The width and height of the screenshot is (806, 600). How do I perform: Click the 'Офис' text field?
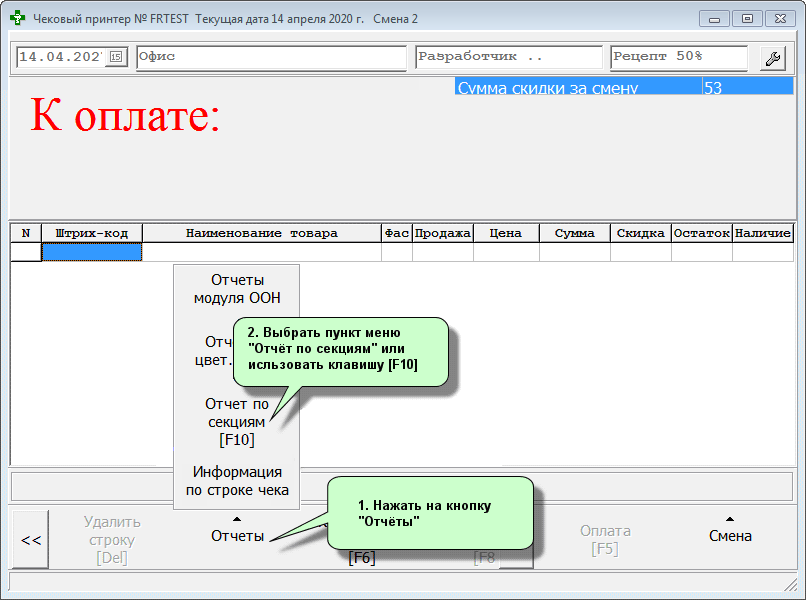[270, 57]
